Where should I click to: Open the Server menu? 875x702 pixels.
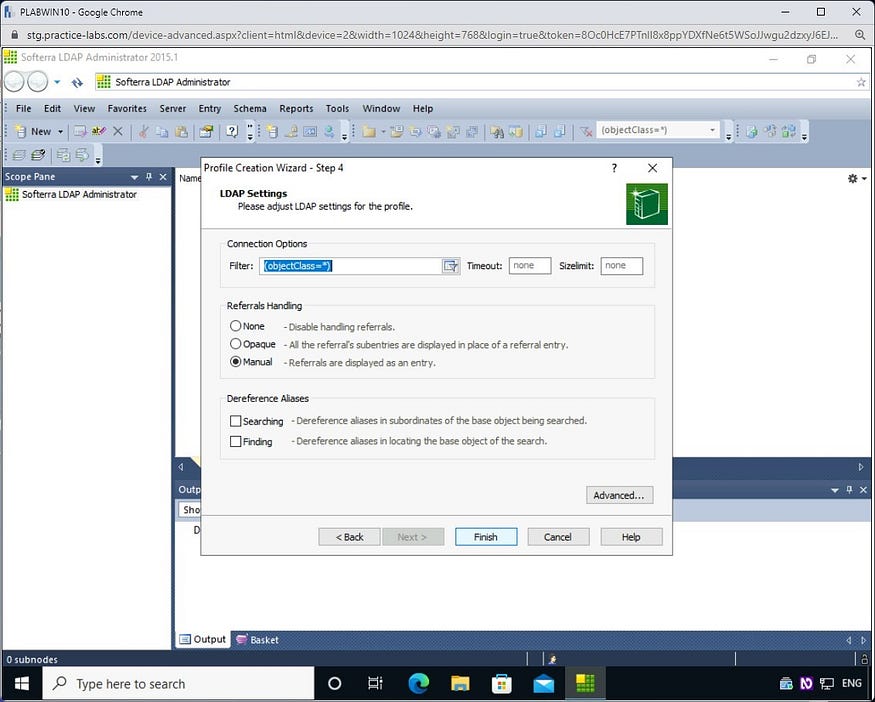pyautogui.click(x=172, y=109)
